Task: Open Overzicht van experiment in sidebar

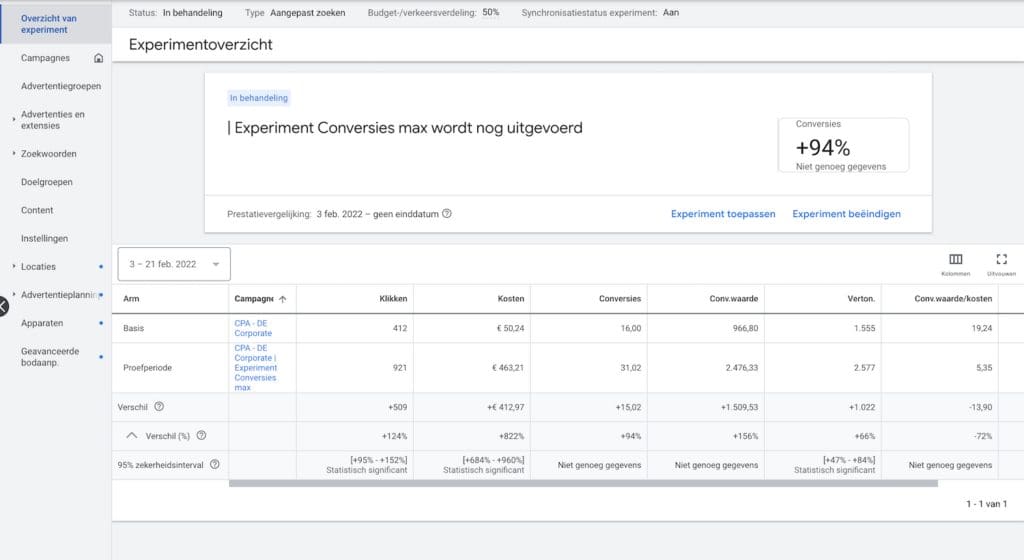Action: pos(48,24)
